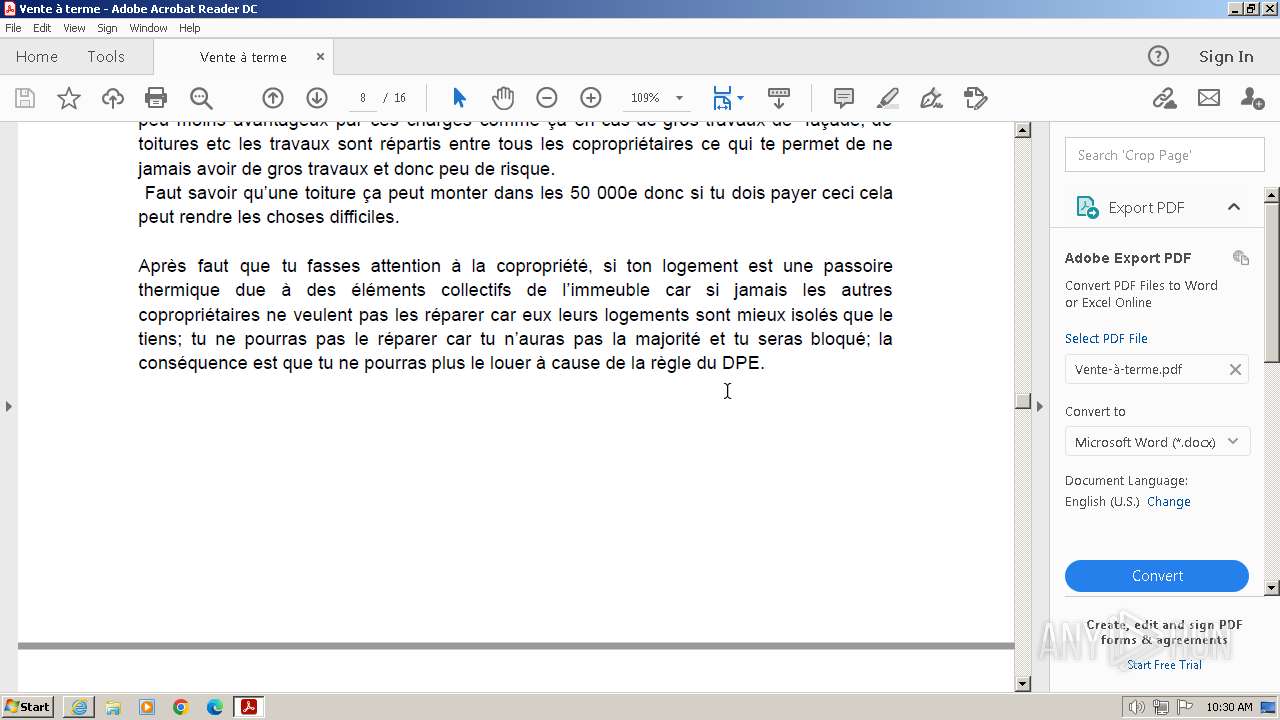Open the Help menu

(x=190, y=28)
